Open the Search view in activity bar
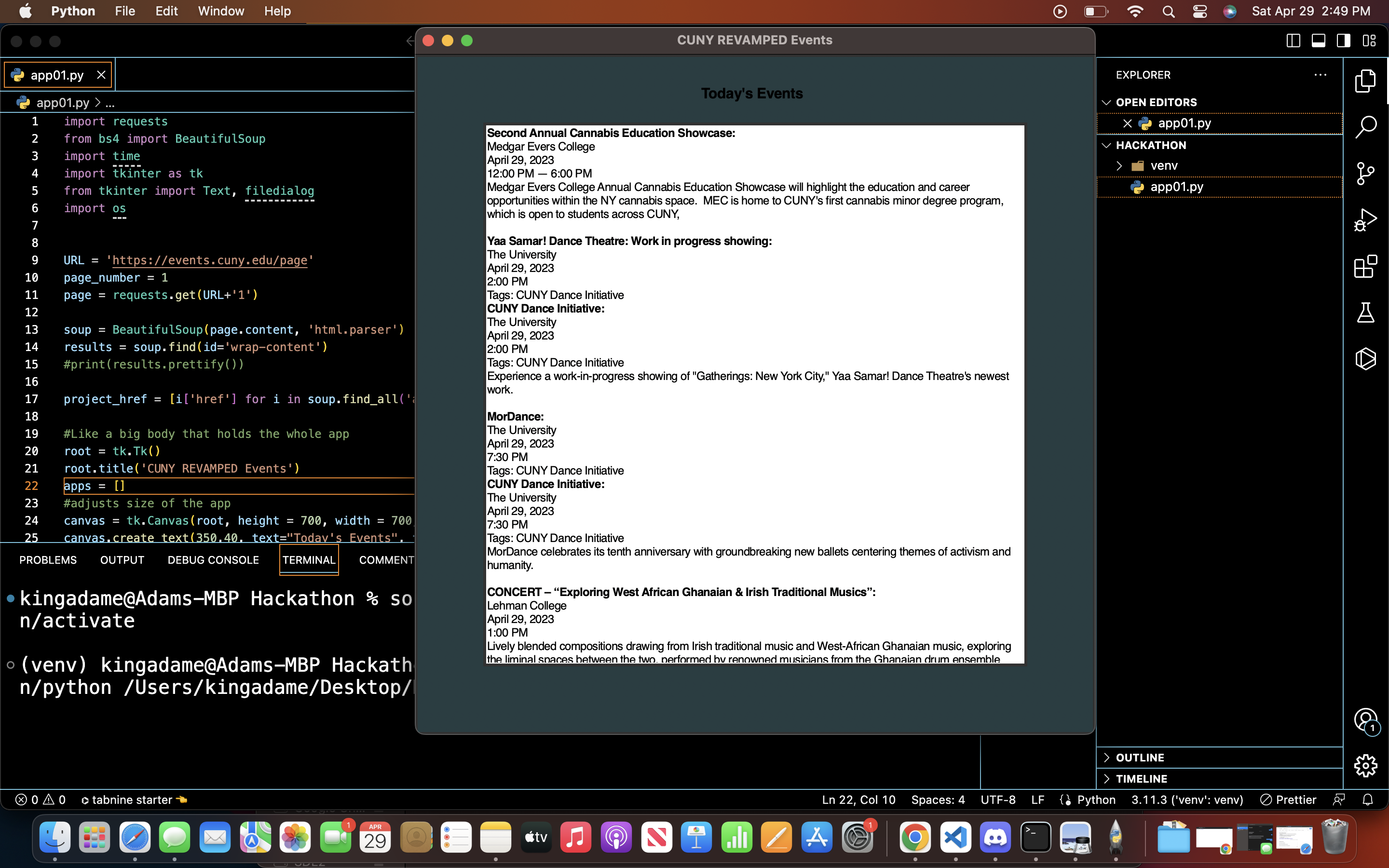 coord(1365,127)
